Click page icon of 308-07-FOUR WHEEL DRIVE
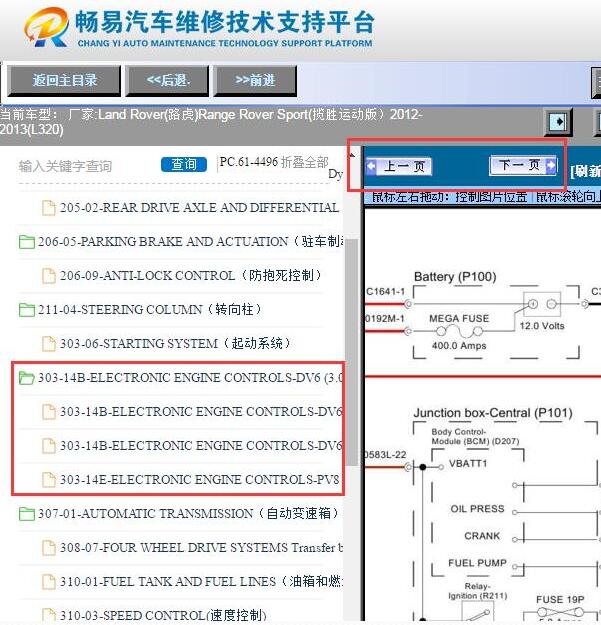 click(x=49, y=548)
